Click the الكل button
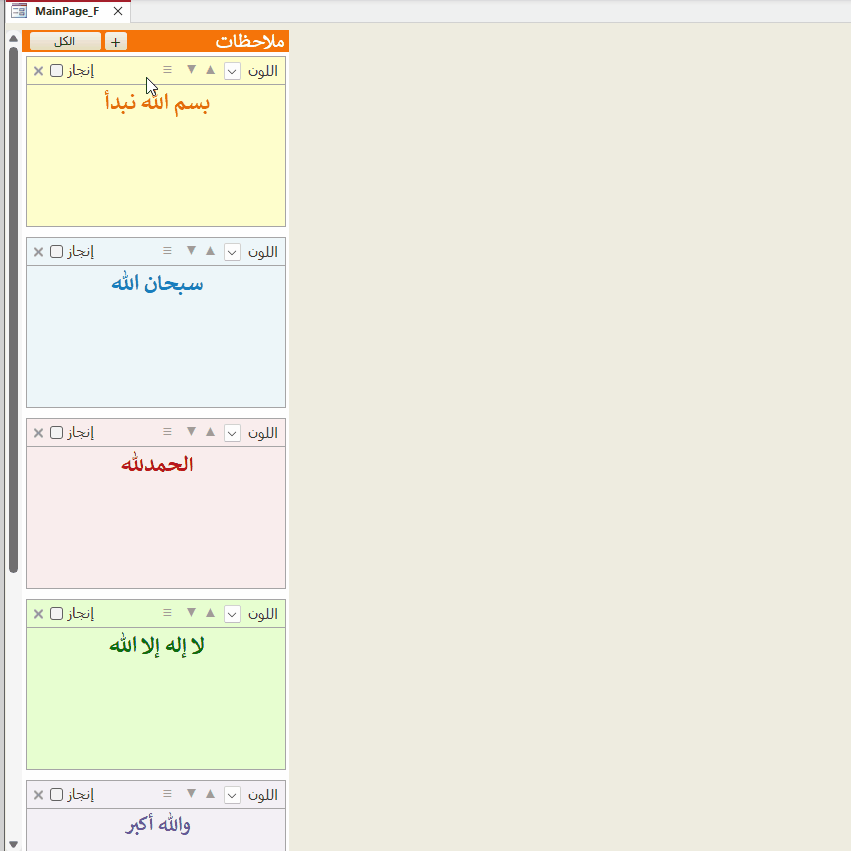This screenshot has height=851, width=851. click(65, 42)
